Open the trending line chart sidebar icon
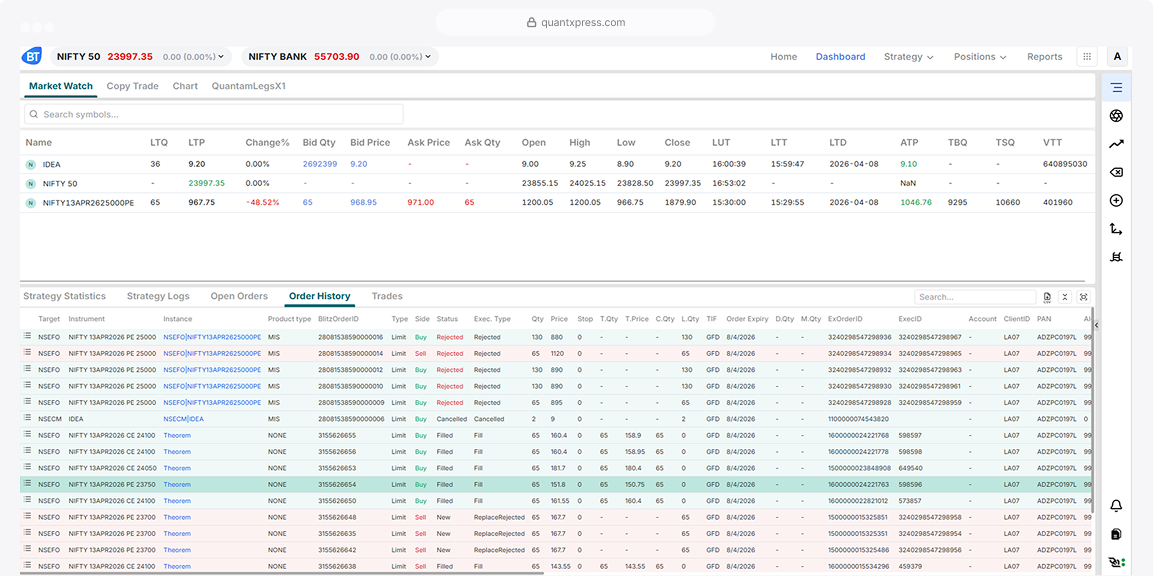The image size is (1153, 577). (x=1116, y=144)
